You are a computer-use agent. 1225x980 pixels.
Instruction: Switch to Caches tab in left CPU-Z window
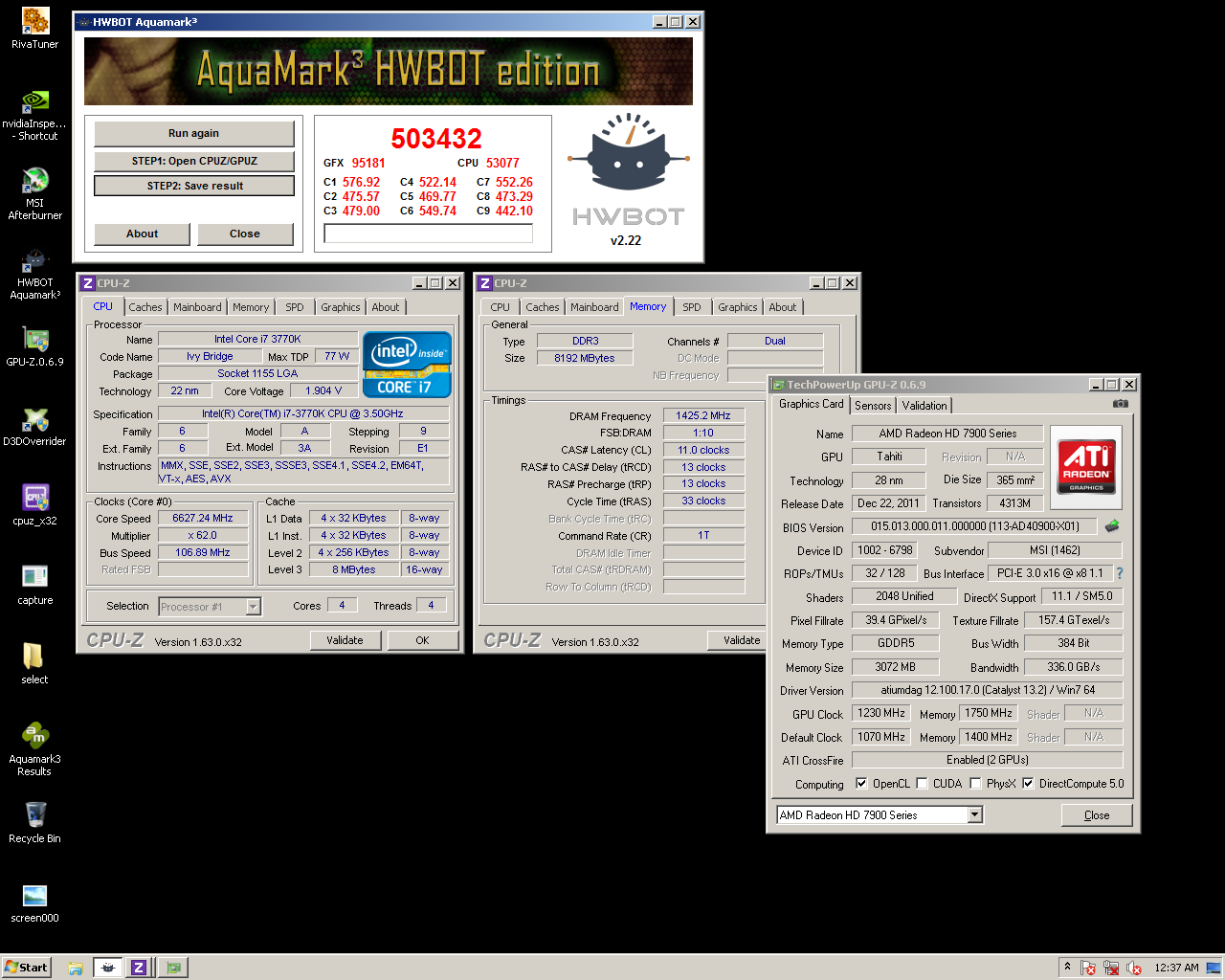145,307
